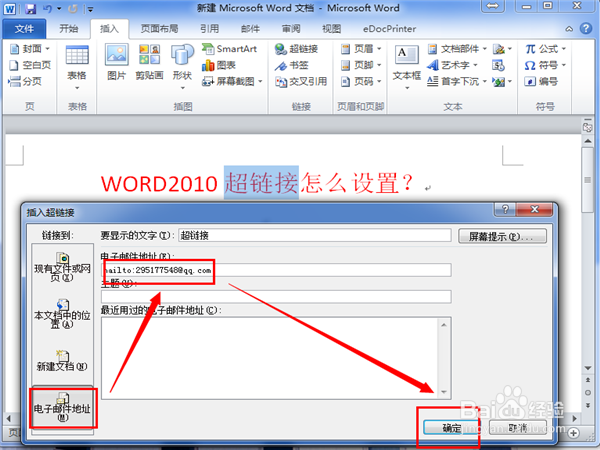The width and height of the screenshot is (600, 450).
Task: Insert a page break (分页)
Action: pyautogui.click(x=25, y=81)
